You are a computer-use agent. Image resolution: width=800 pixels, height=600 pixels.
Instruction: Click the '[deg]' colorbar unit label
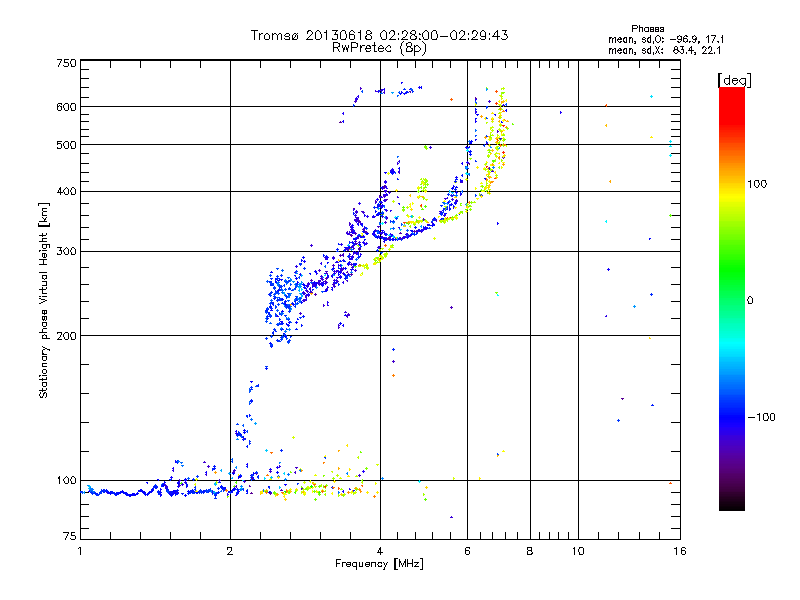click(734, 80)
